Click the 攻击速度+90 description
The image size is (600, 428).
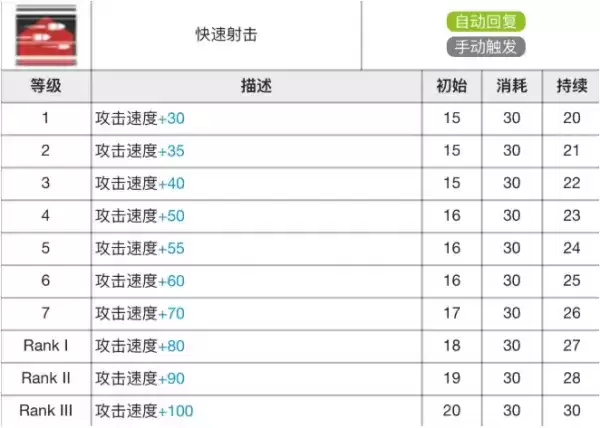[140, 378]
